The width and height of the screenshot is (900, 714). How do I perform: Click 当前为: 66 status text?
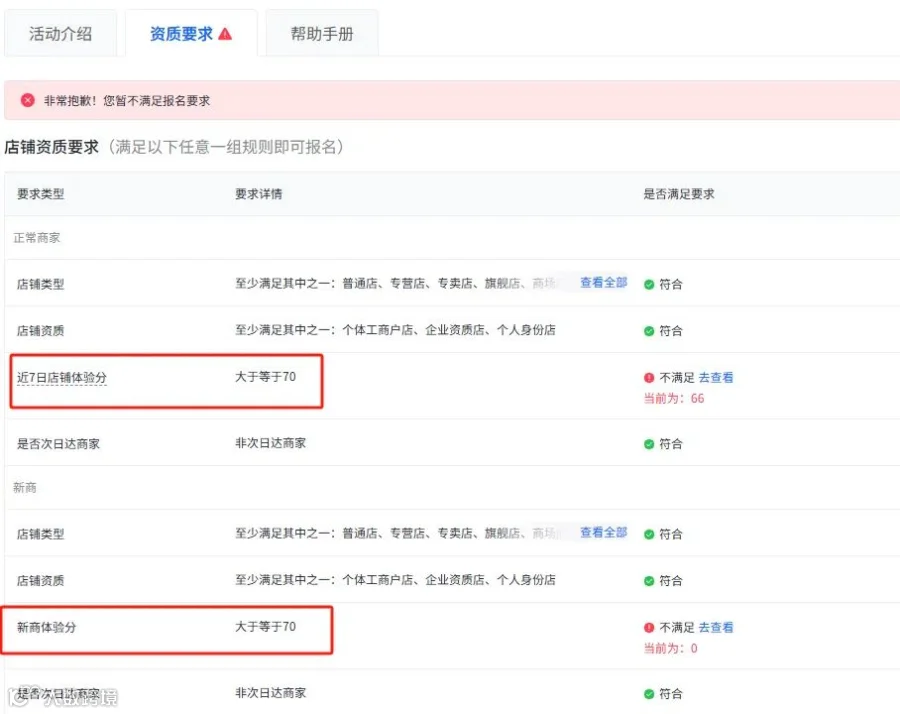pos(674,398)
